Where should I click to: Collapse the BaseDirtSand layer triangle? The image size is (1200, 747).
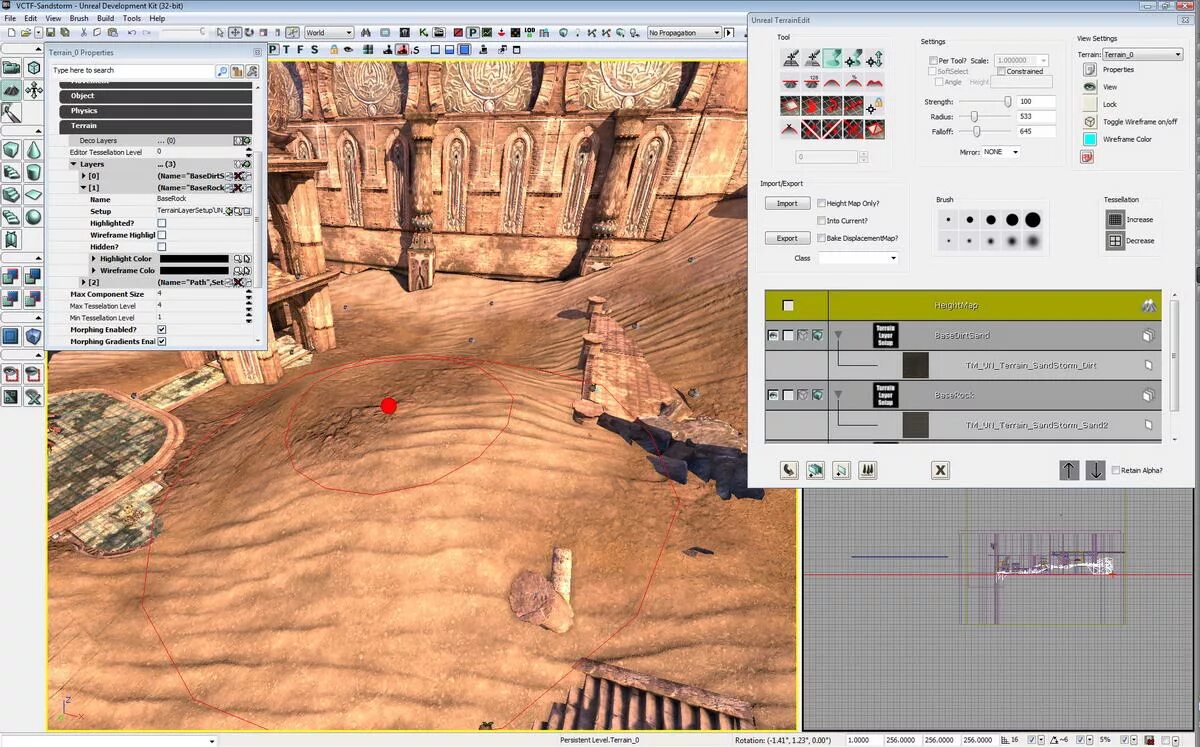(838, 336)
